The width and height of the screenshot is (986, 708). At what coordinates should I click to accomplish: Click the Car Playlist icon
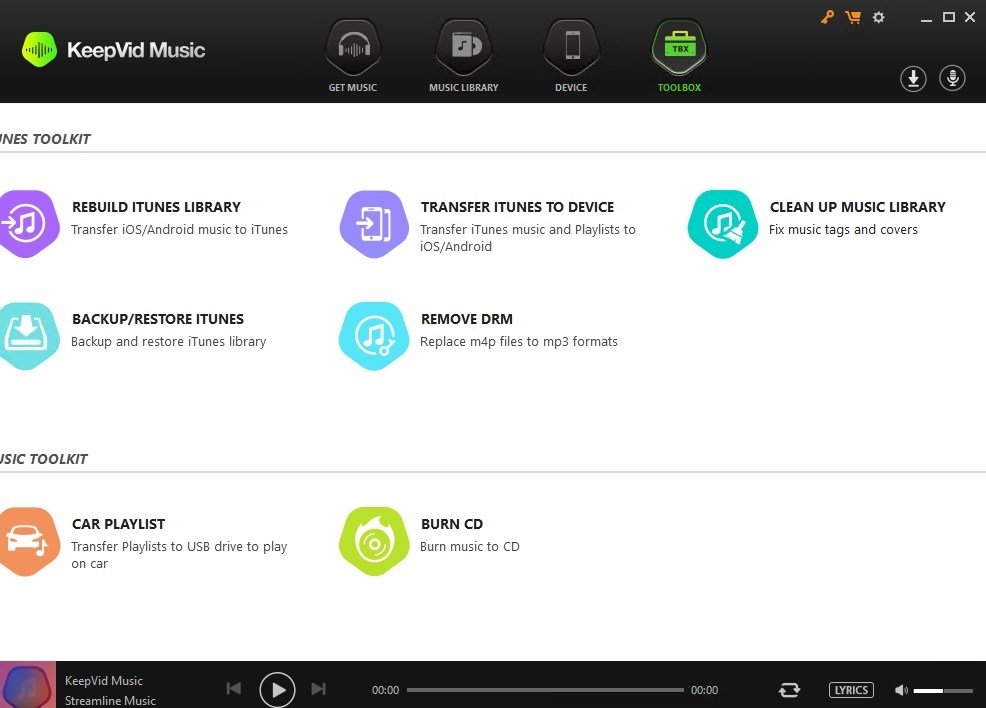click(x=29, y=541)
